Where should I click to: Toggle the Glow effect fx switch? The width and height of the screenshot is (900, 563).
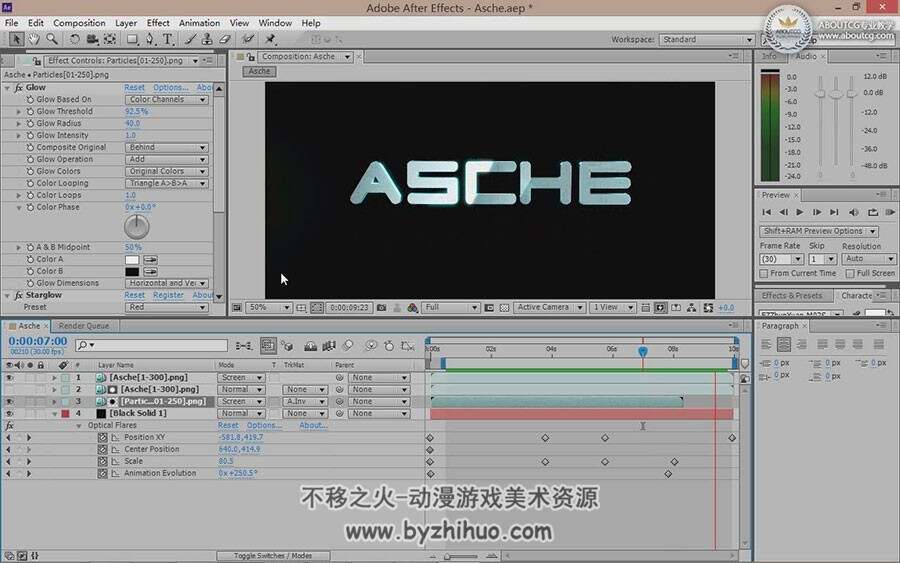pyautogui.click(x=18, y=88)
